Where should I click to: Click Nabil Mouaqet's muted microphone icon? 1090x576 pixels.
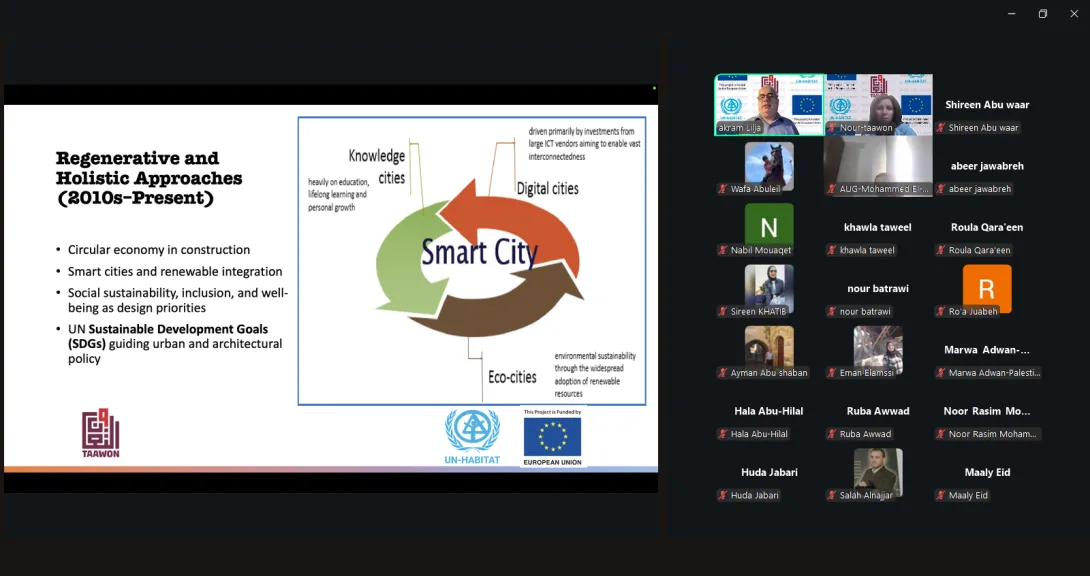pyautogui.click(x=723, y=250)
